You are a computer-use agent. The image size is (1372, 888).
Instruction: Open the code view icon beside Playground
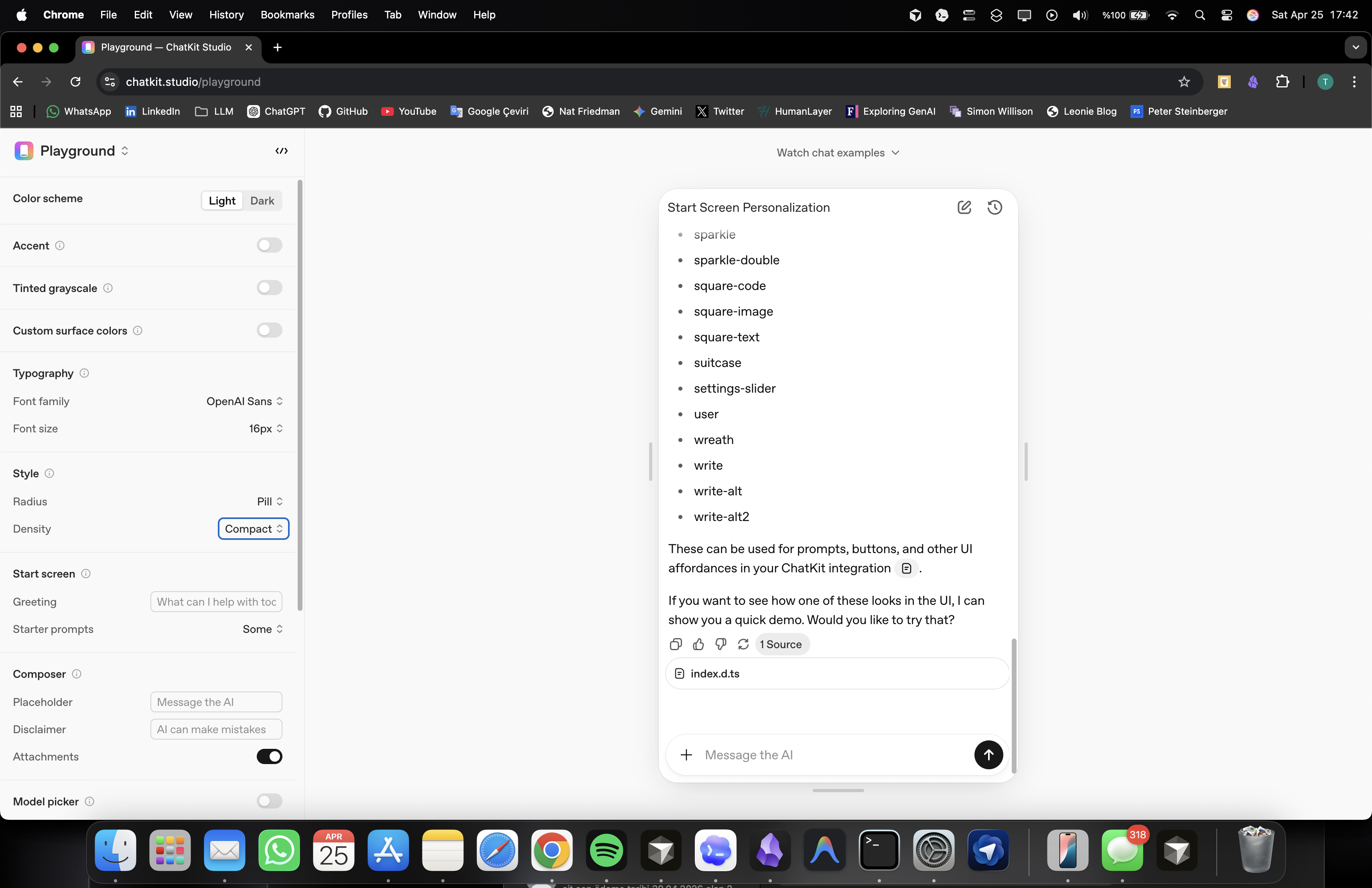(281, 151)
